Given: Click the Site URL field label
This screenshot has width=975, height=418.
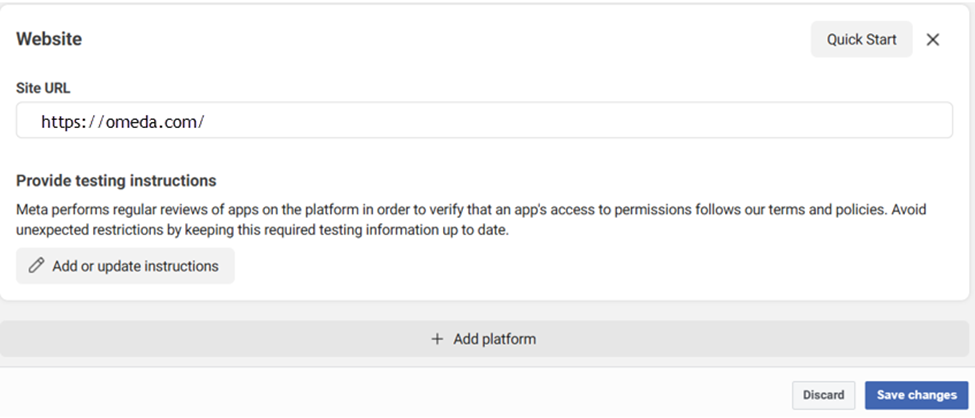Looking at the screenshot, I should pyautogui.click(x=43, y=88).
